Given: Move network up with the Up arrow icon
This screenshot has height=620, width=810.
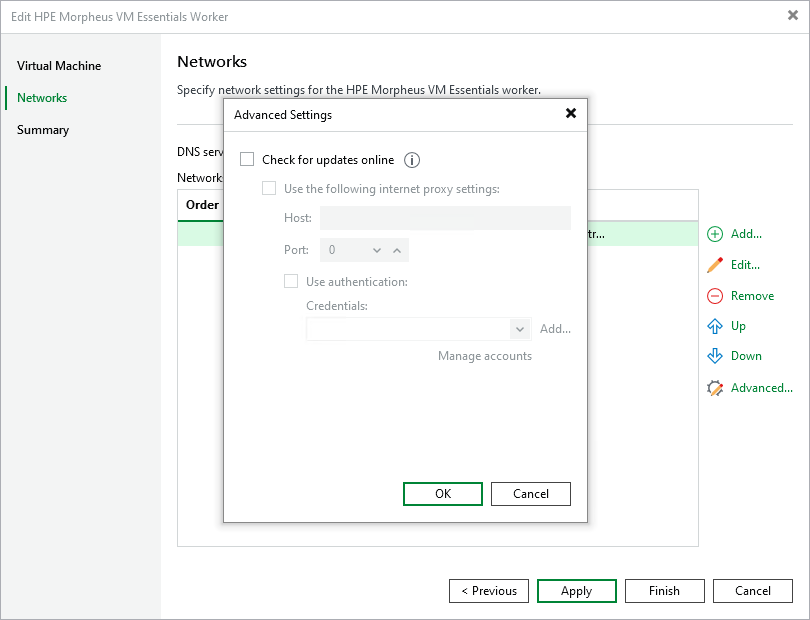Looking at the screenshot, I should (715, 326).
